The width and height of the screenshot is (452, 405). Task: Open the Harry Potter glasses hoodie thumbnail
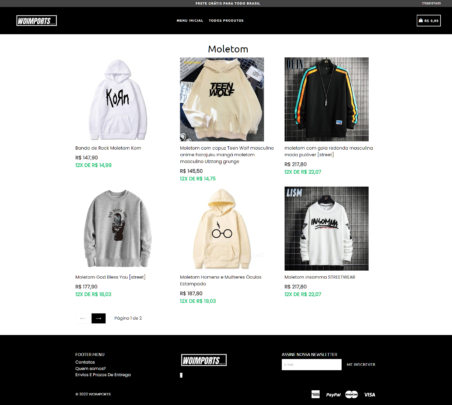222,229
